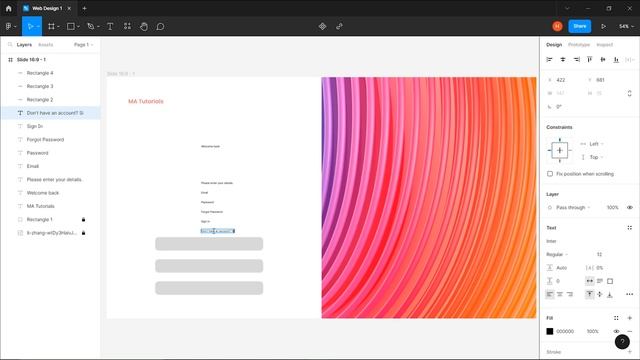
Task: Set text align left
Action: 550,294
